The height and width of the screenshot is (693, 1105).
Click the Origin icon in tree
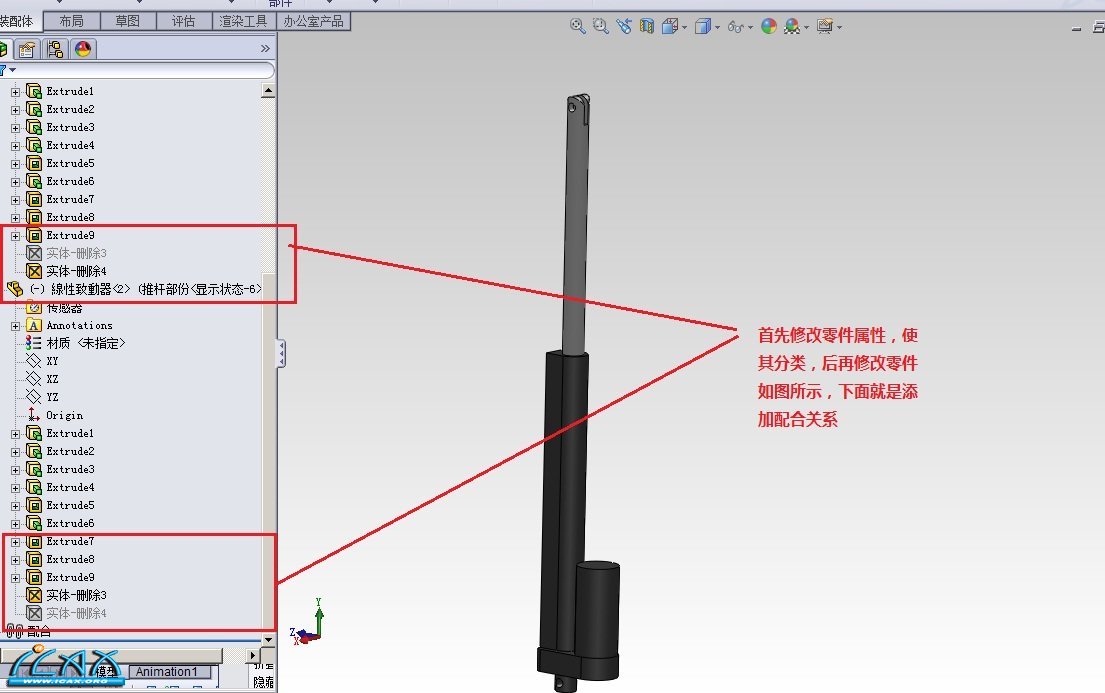point(33,415)
